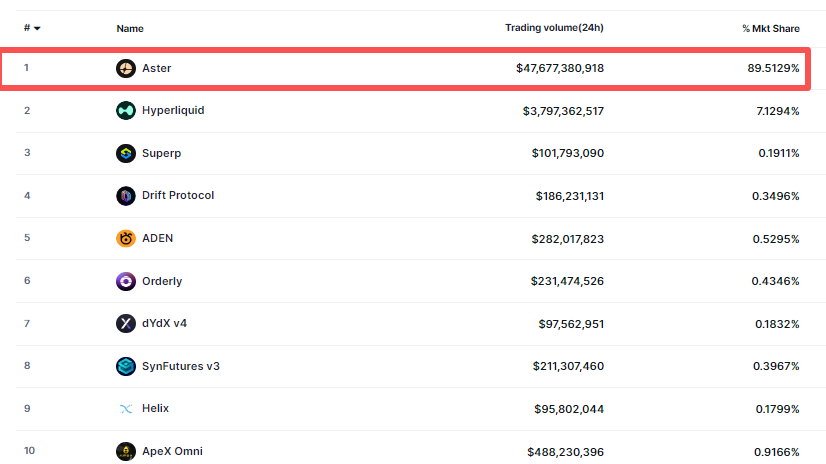Open the SynFutures v3 name link
Image resolution: width=826 pixels, height=464 pixels.
[181, 366]
